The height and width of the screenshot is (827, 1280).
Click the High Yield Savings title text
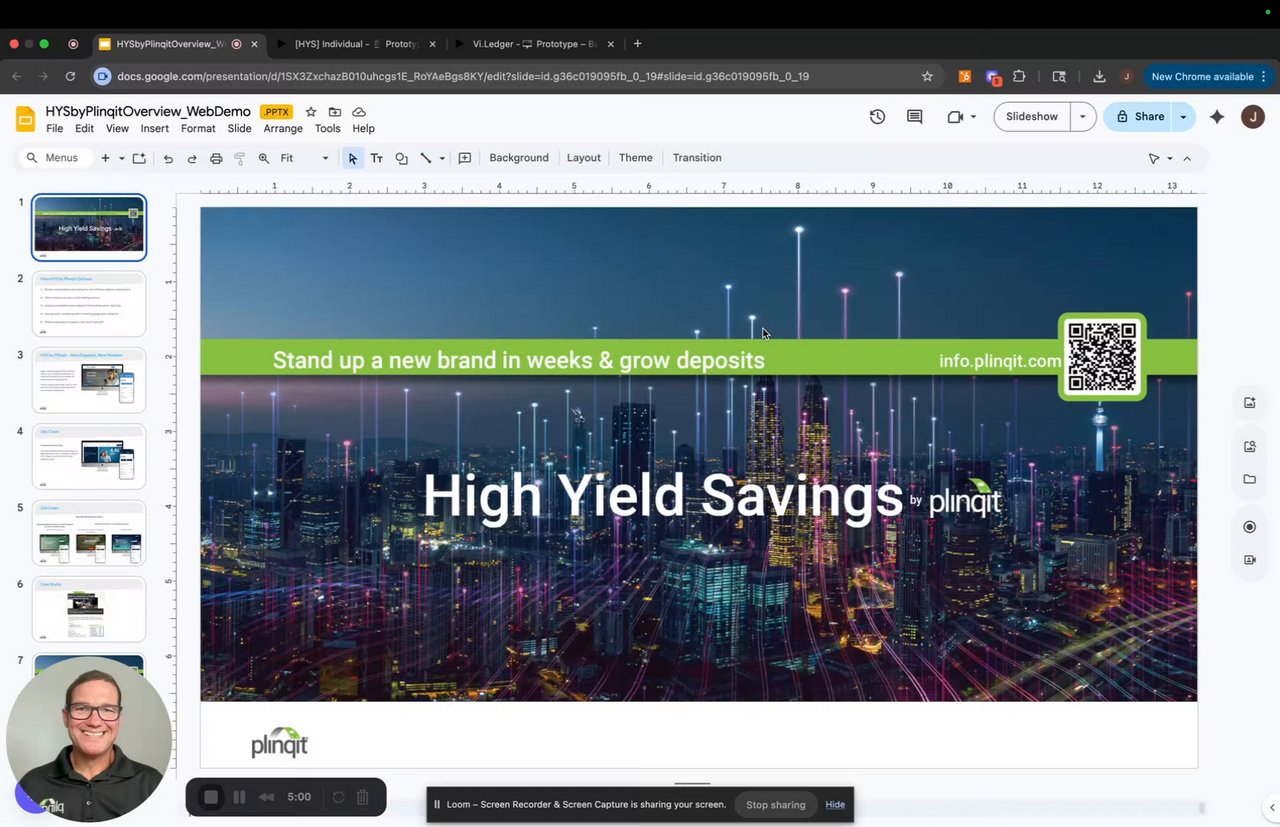point(662,496)
